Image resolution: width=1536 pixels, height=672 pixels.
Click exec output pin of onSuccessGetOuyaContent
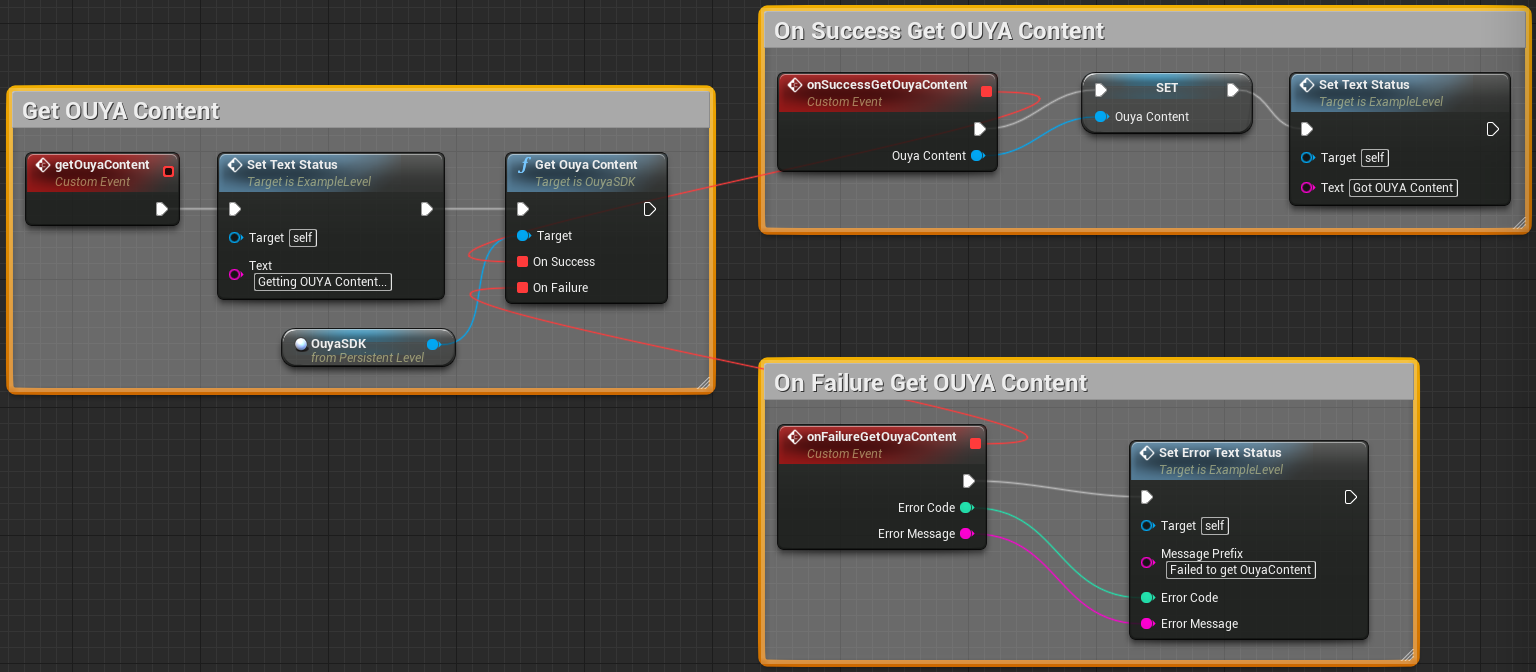pyautogui.click(x=980, y=129)
